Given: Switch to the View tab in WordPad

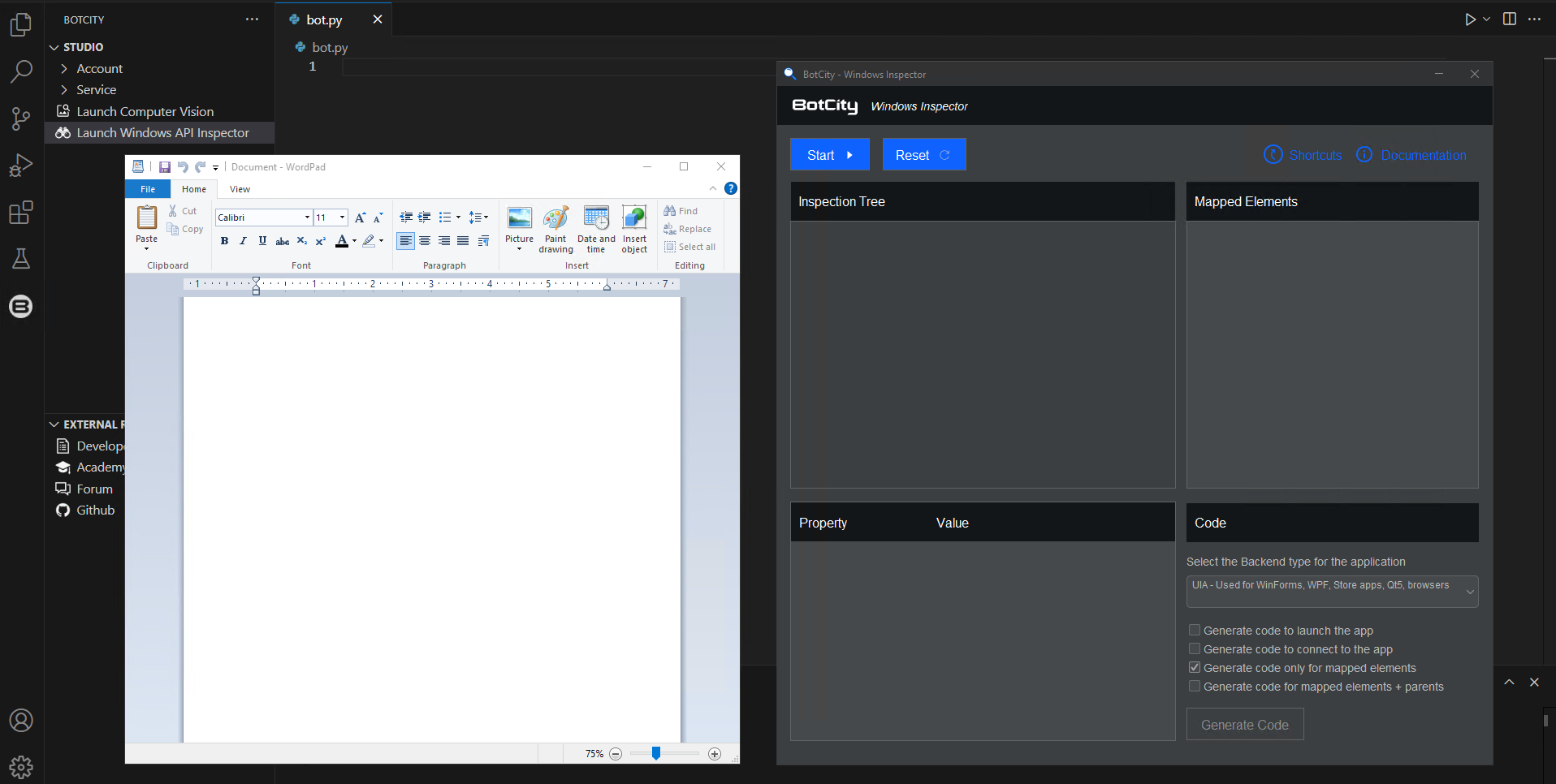Looking at the screenshot, I should click(240, 189).
